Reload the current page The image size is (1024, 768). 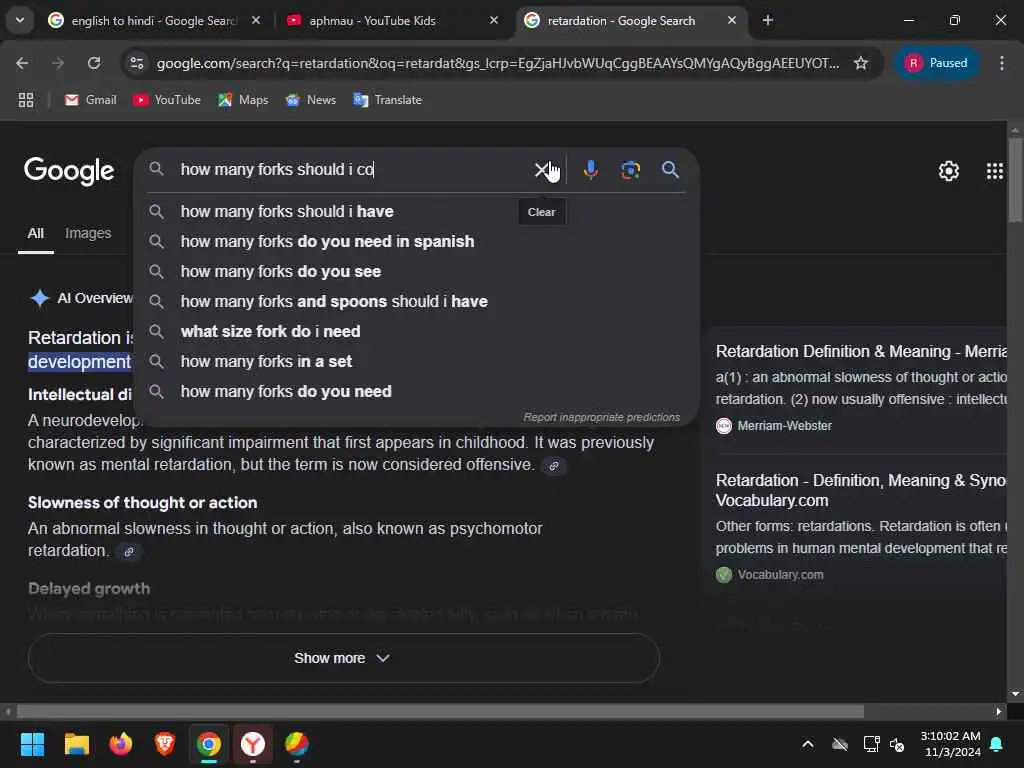pyautogui.click(x=94, y=63)
